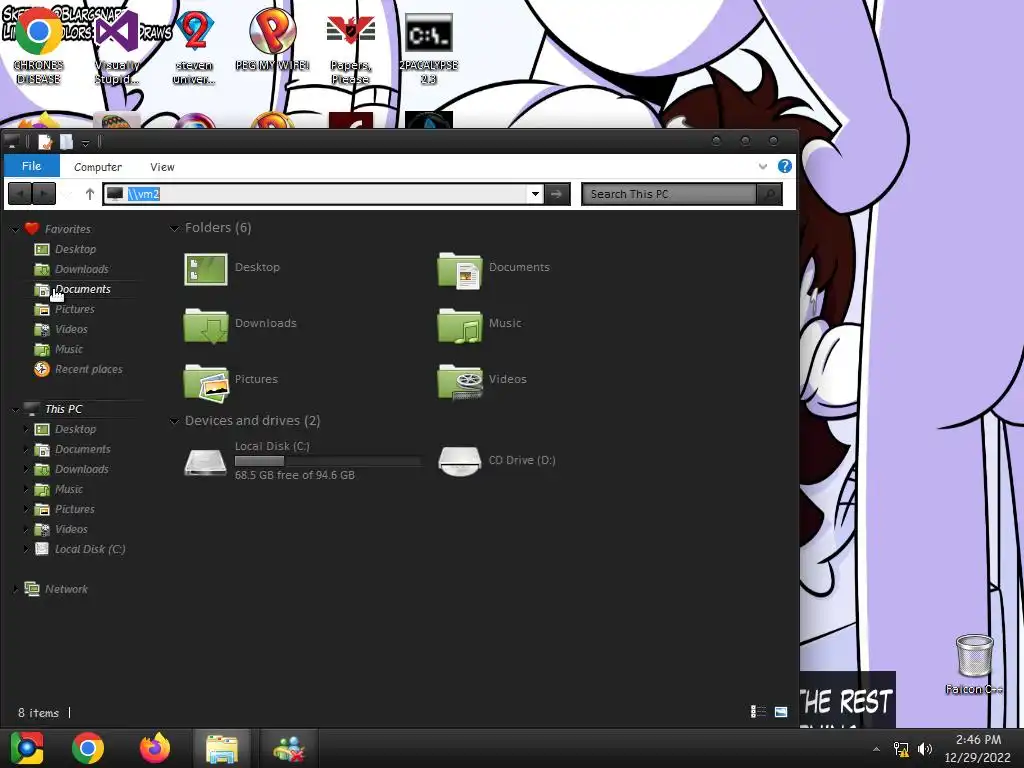Switch to details view layout
The width and height of the screenshot is (1024, 768).
click(758, 711)
